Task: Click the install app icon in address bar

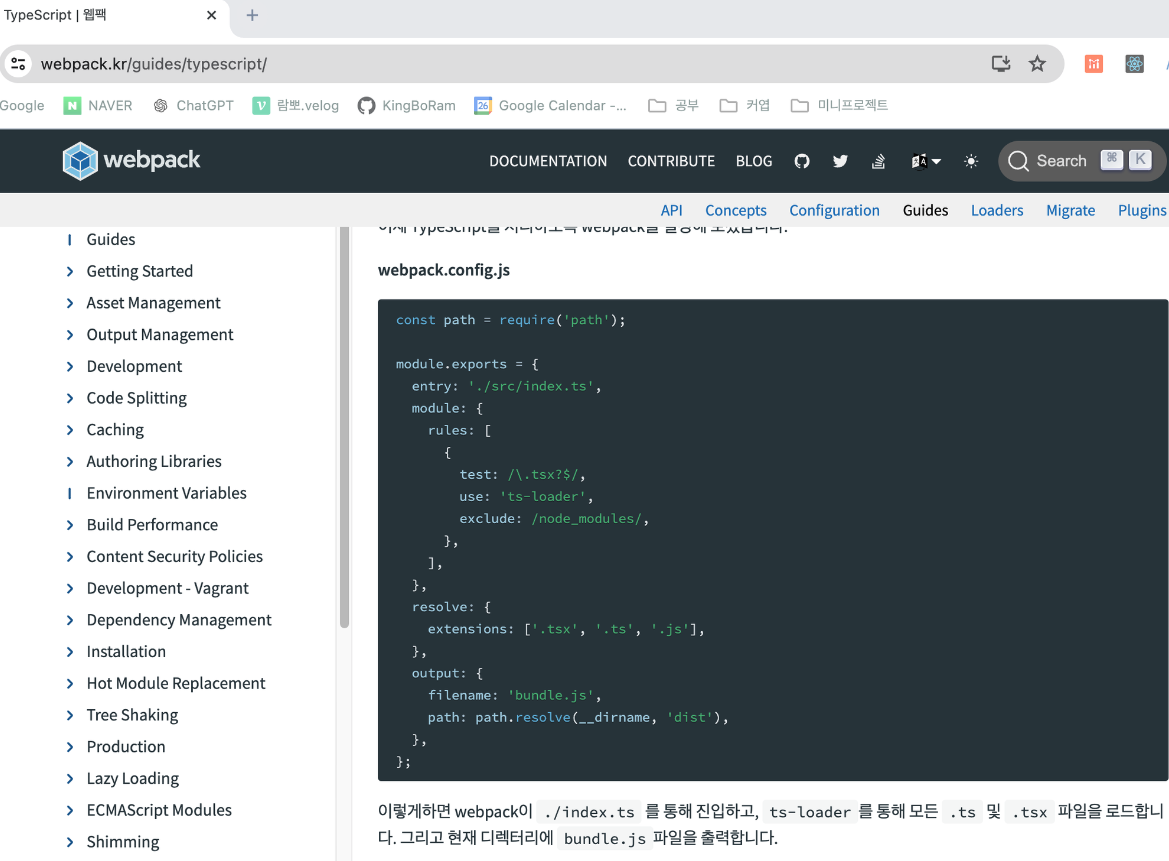Action: tap(1001, 64)
